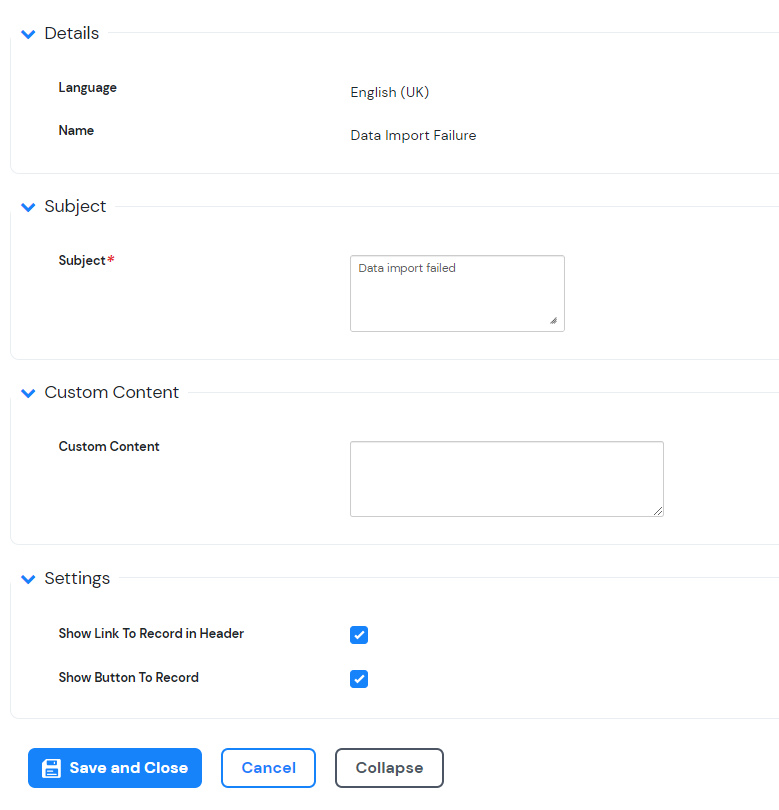Uncheck Show Button To Record checkbox
Viewport: 779px width, 810px height.
[x=359, y=679]
